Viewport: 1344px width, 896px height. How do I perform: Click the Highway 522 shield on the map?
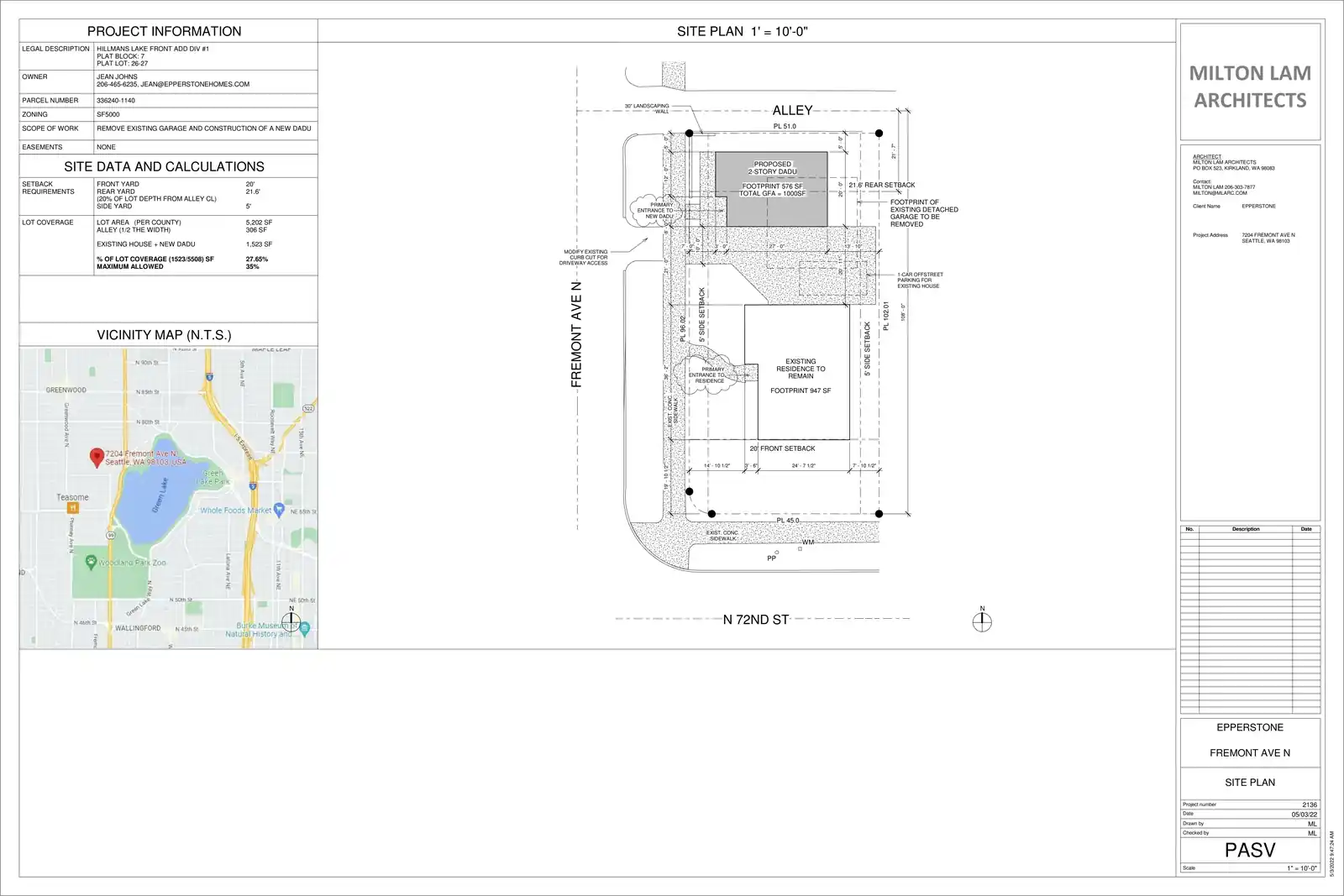coord(308,409)
